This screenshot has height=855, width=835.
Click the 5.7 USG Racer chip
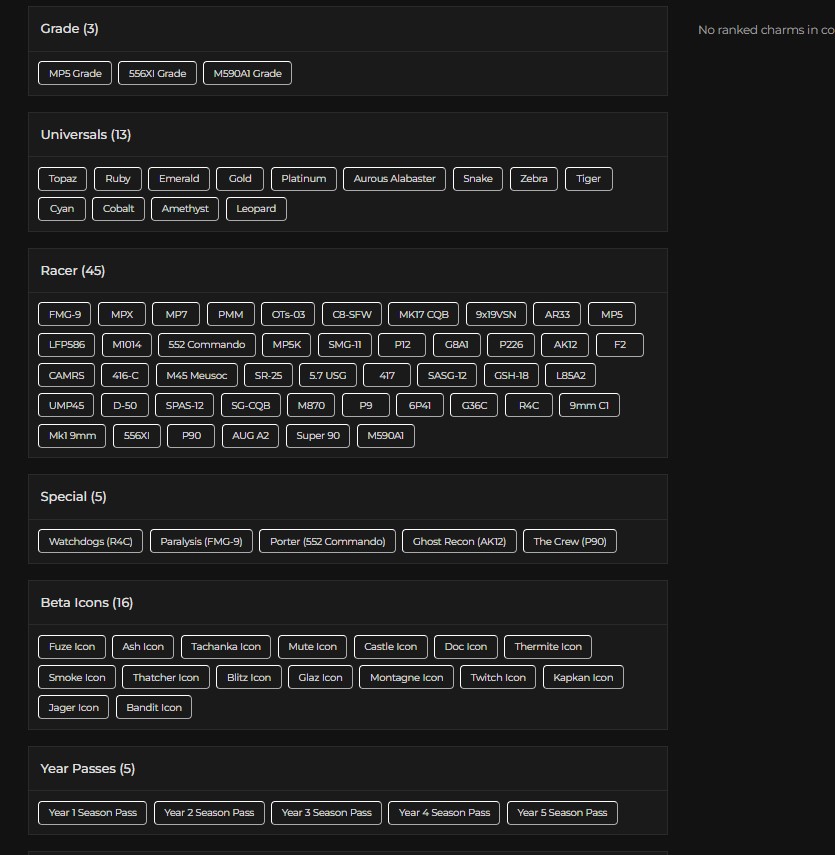(328, 375)
